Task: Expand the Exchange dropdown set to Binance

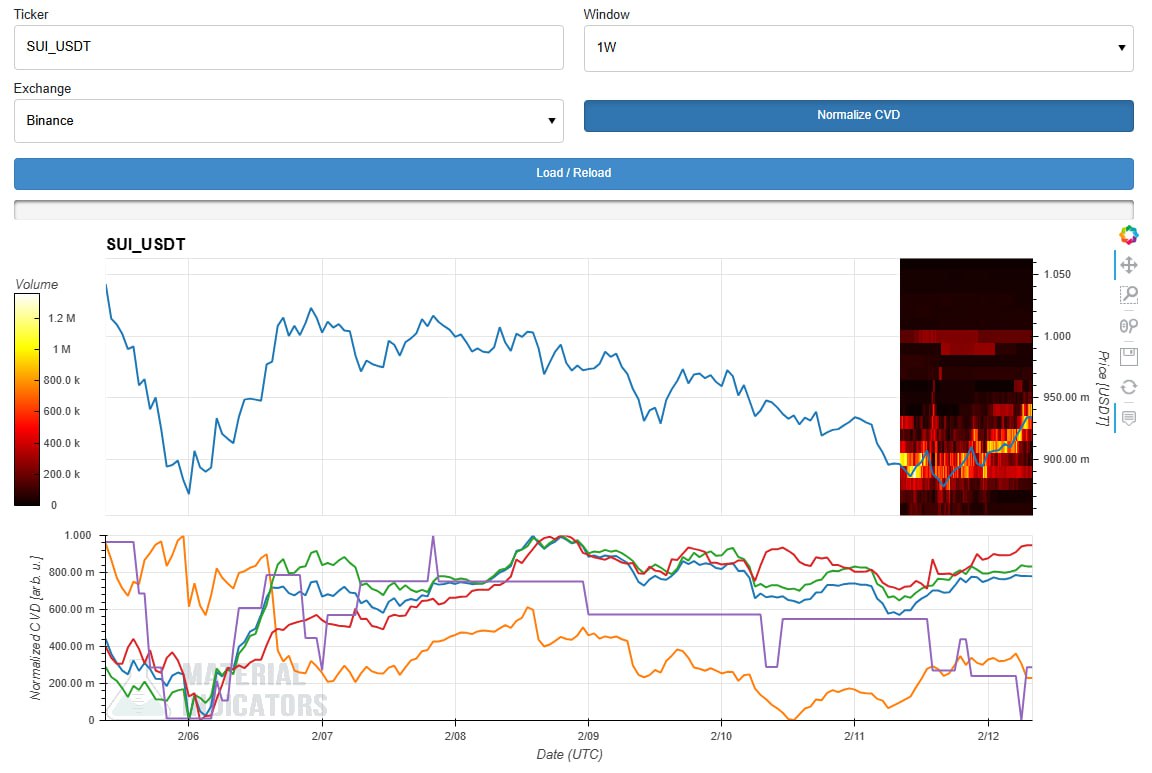Action: click(288, 121)
